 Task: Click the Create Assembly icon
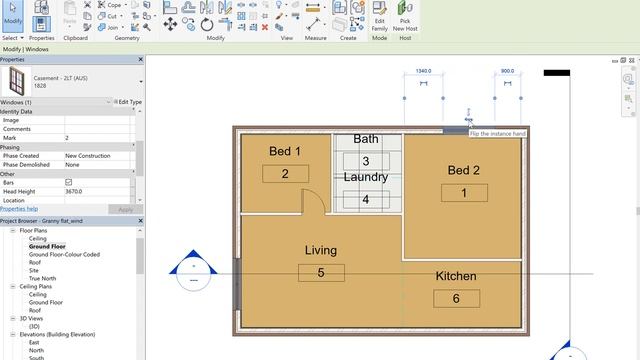coord(339,7)
